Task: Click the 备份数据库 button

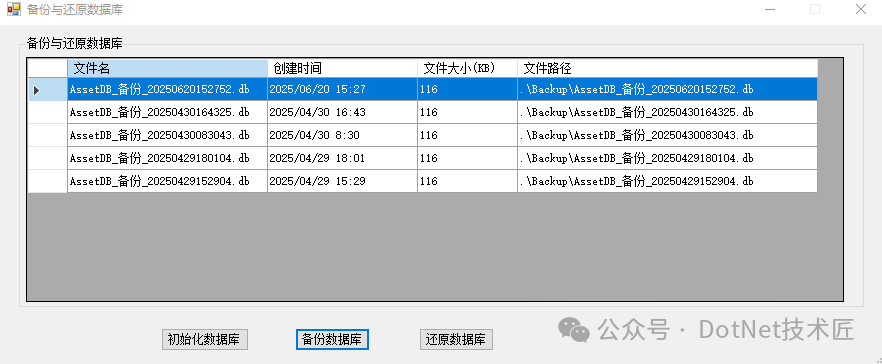Action: [332, 339]
